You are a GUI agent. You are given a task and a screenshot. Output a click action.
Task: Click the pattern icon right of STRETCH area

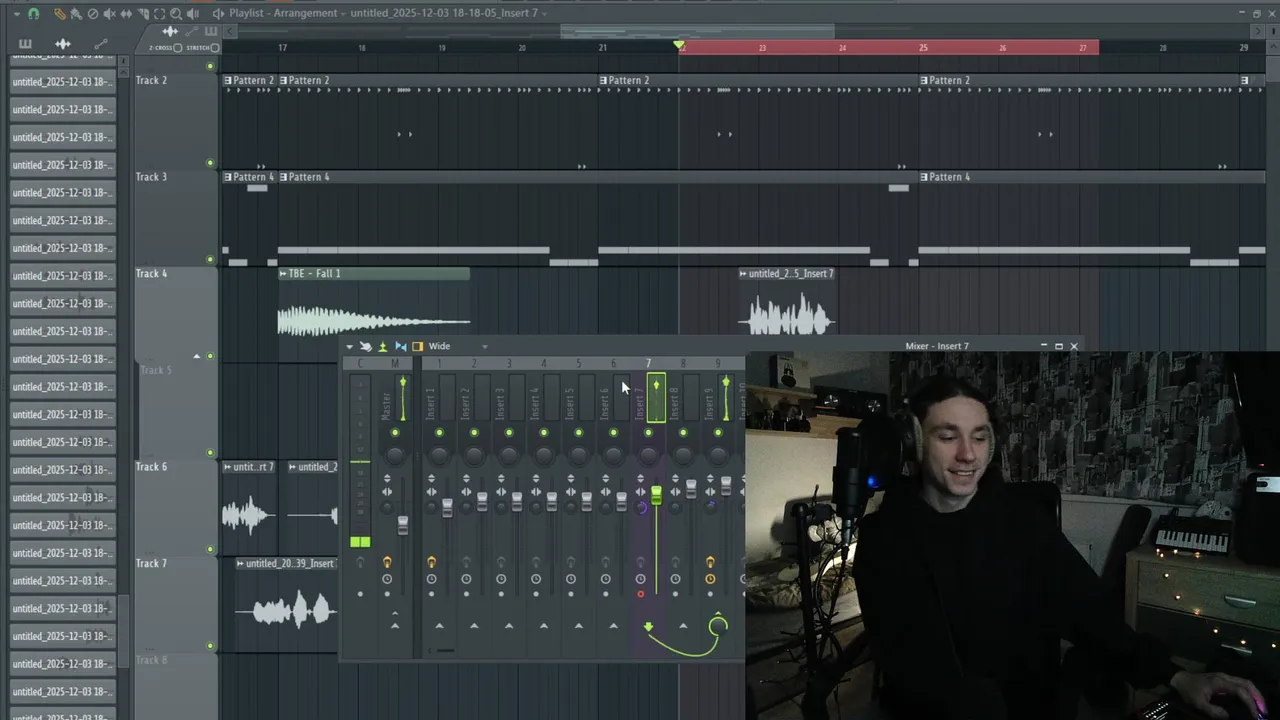(x=211, y=31)
